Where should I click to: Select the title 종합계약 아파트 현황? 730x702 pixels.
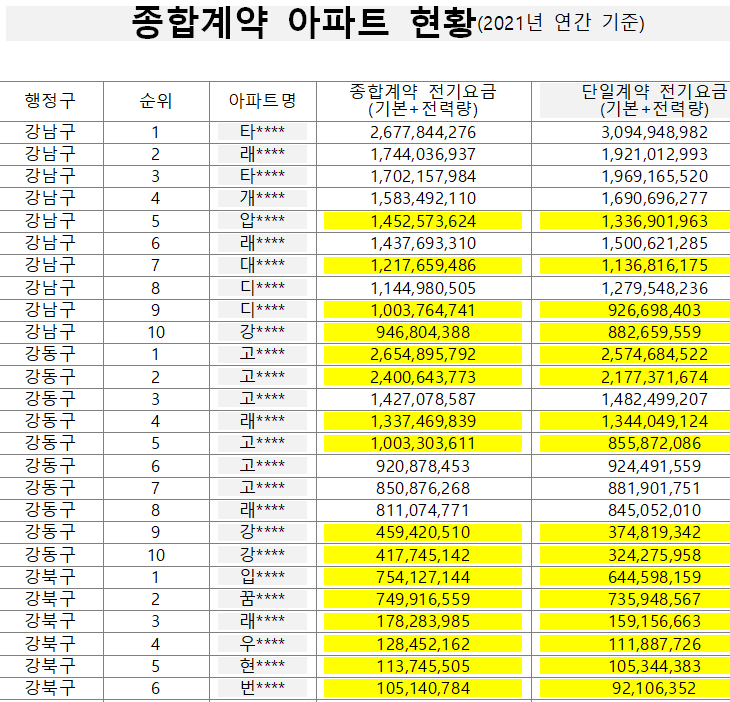[304, 22]
